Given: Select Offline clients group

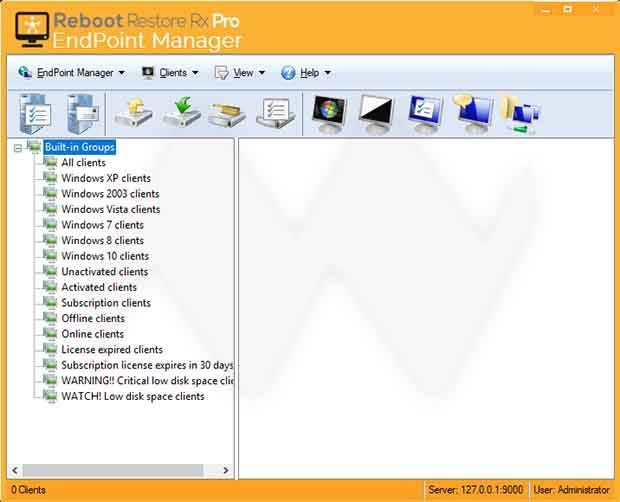Looking at the screenshot, I should pos(93,318).
